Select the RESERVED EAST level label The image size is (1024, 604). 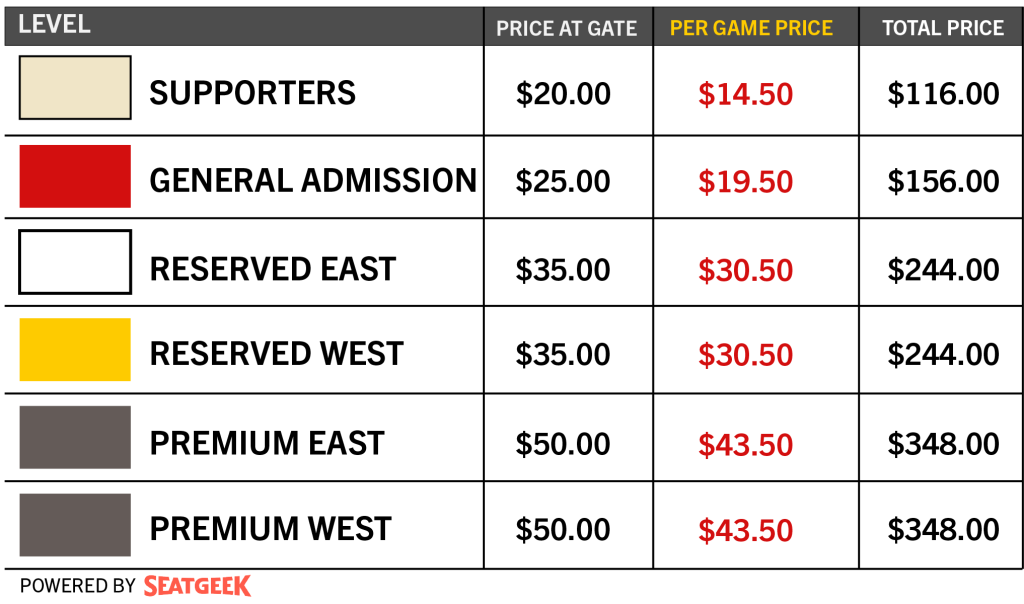pos(273,269)
